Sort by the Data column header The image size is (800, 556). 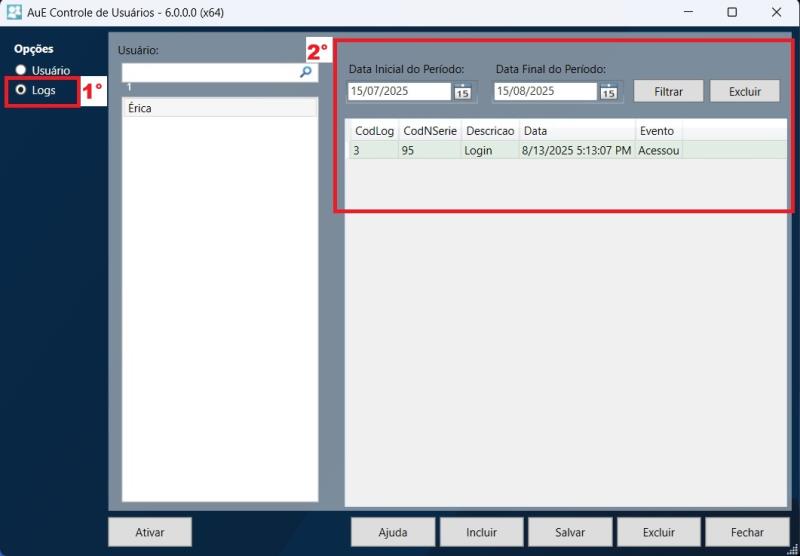click(577, 131)
